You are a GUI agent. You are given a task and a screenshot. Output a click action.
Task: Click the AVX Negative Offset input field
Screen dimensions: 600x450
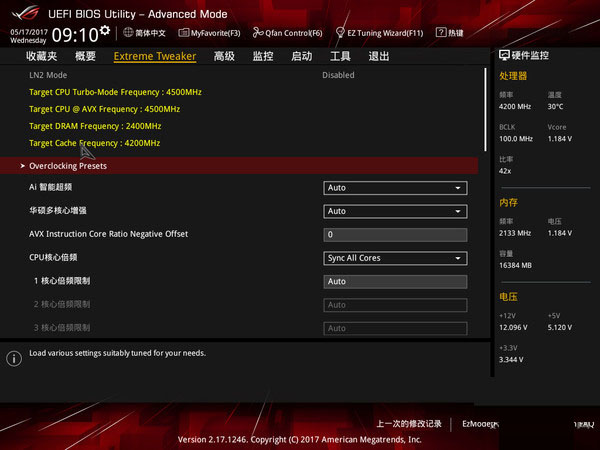pos(395,235)
